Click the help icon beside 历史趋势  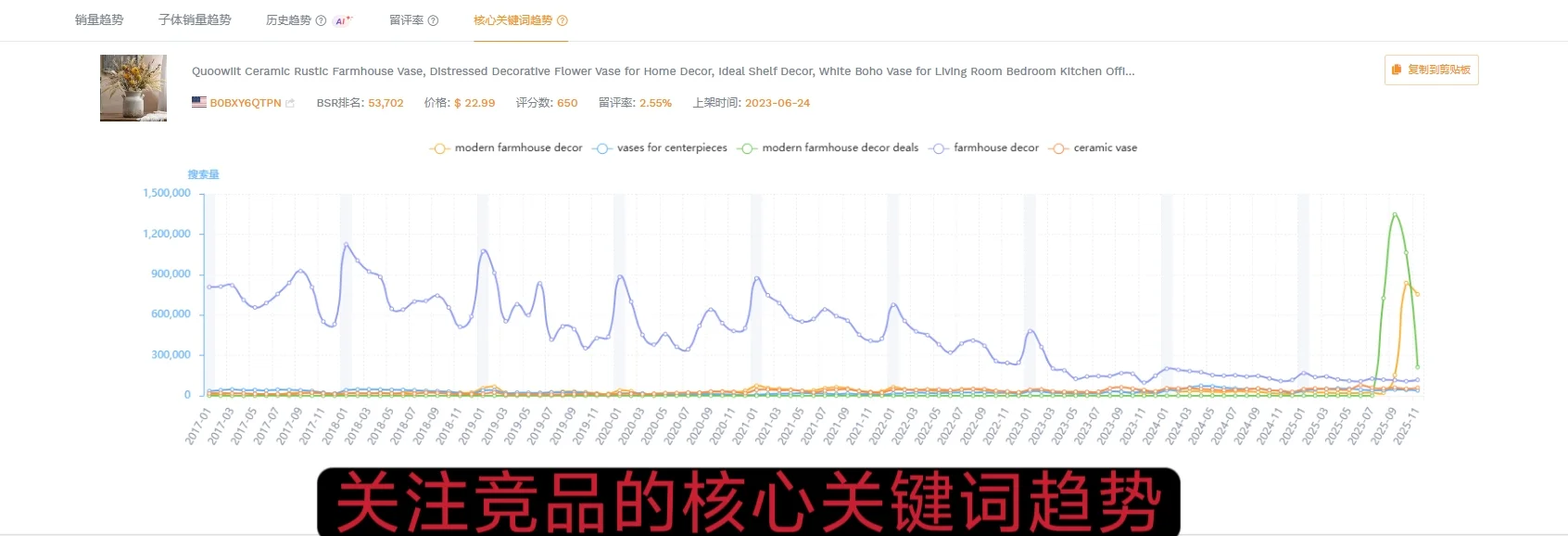321,20
